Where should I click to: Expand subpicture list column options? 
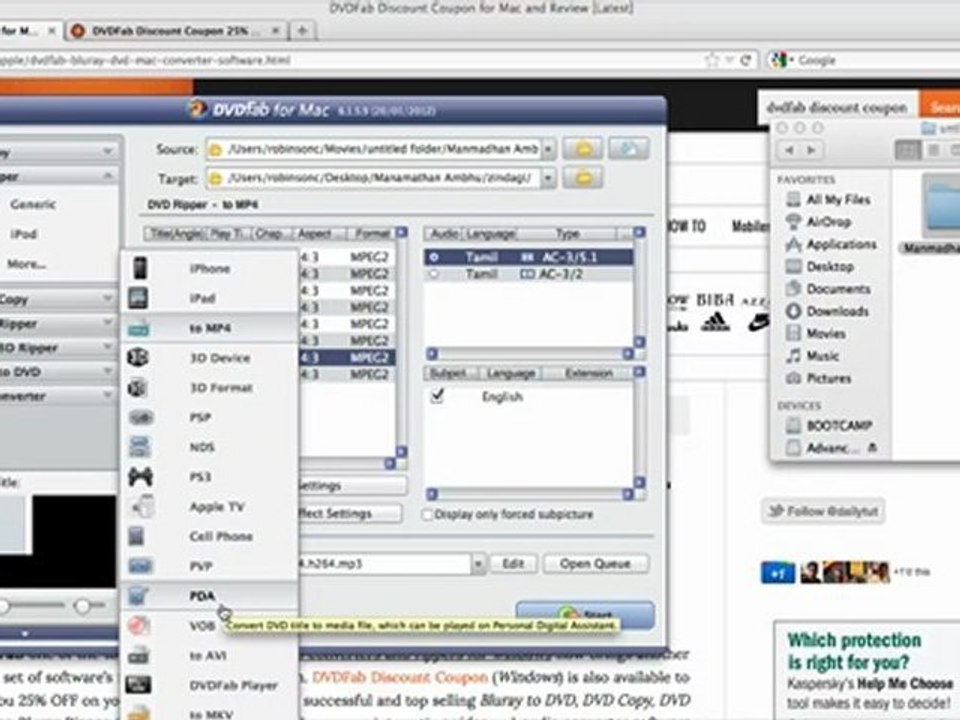(x=639, y=372)
